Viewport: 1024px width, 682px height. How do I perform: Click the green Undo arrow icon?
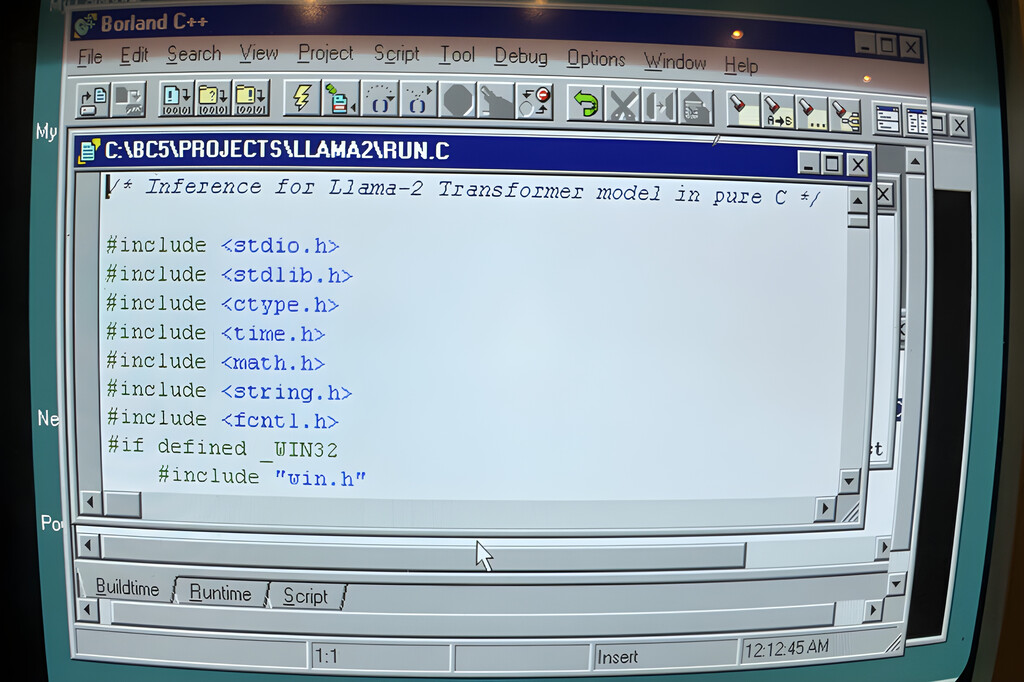585,104
